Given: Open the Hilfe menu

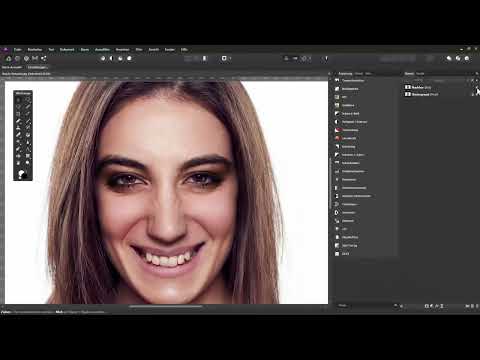Looking at the screenshot, I should coord(184,50).
